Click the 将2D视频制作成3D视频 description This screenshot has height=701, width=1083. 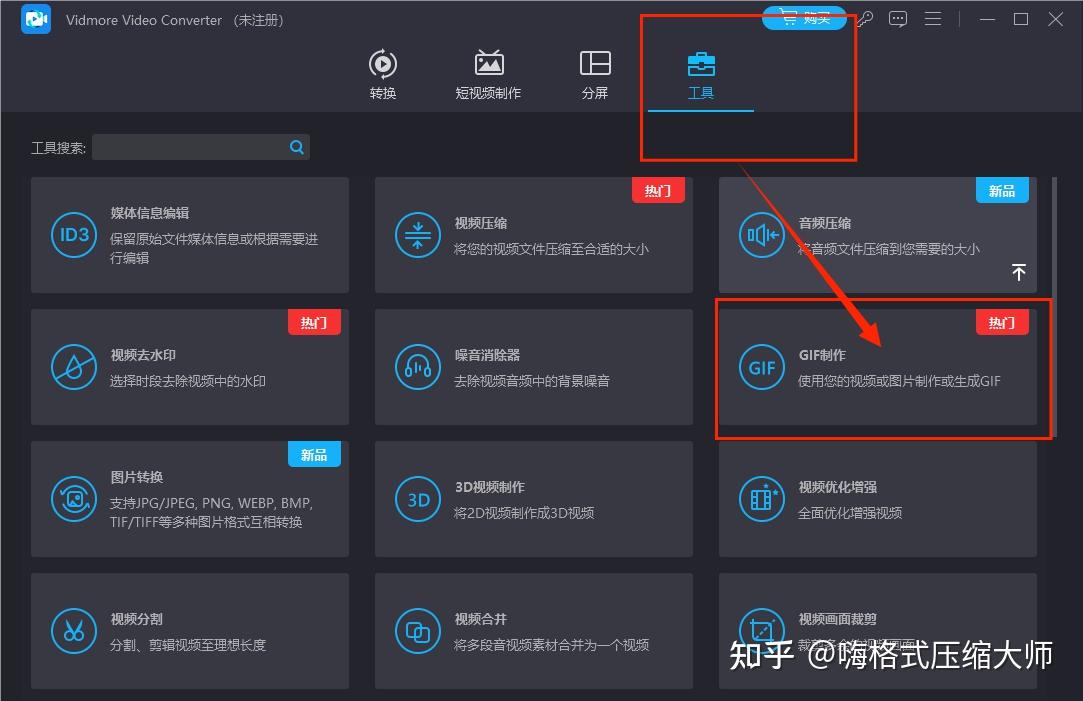(x=524, y=513)
